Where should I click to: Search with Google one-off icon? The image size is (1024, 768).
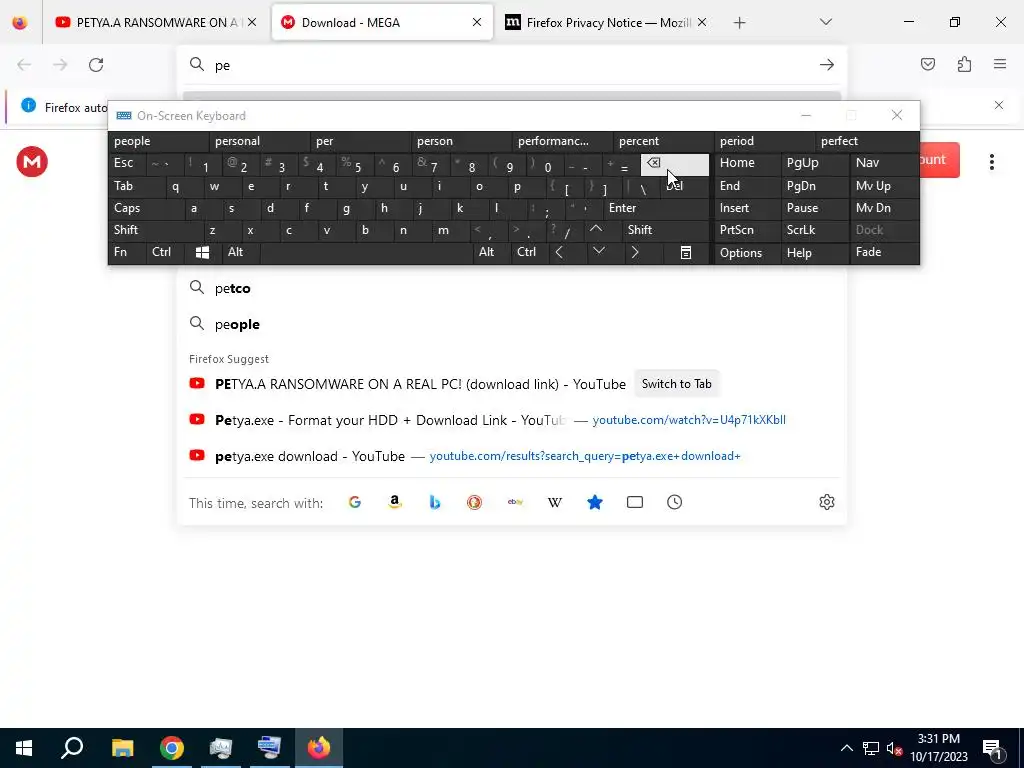tap(355, 502)
